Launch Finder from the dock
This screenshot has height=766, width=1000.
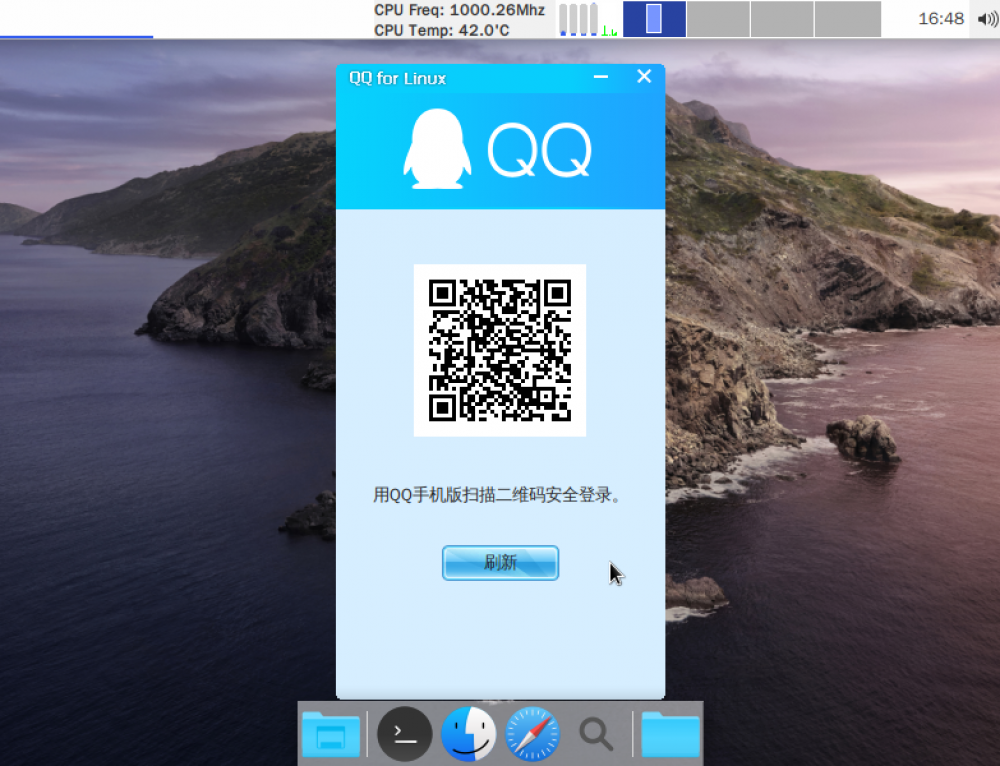point(469,736)
